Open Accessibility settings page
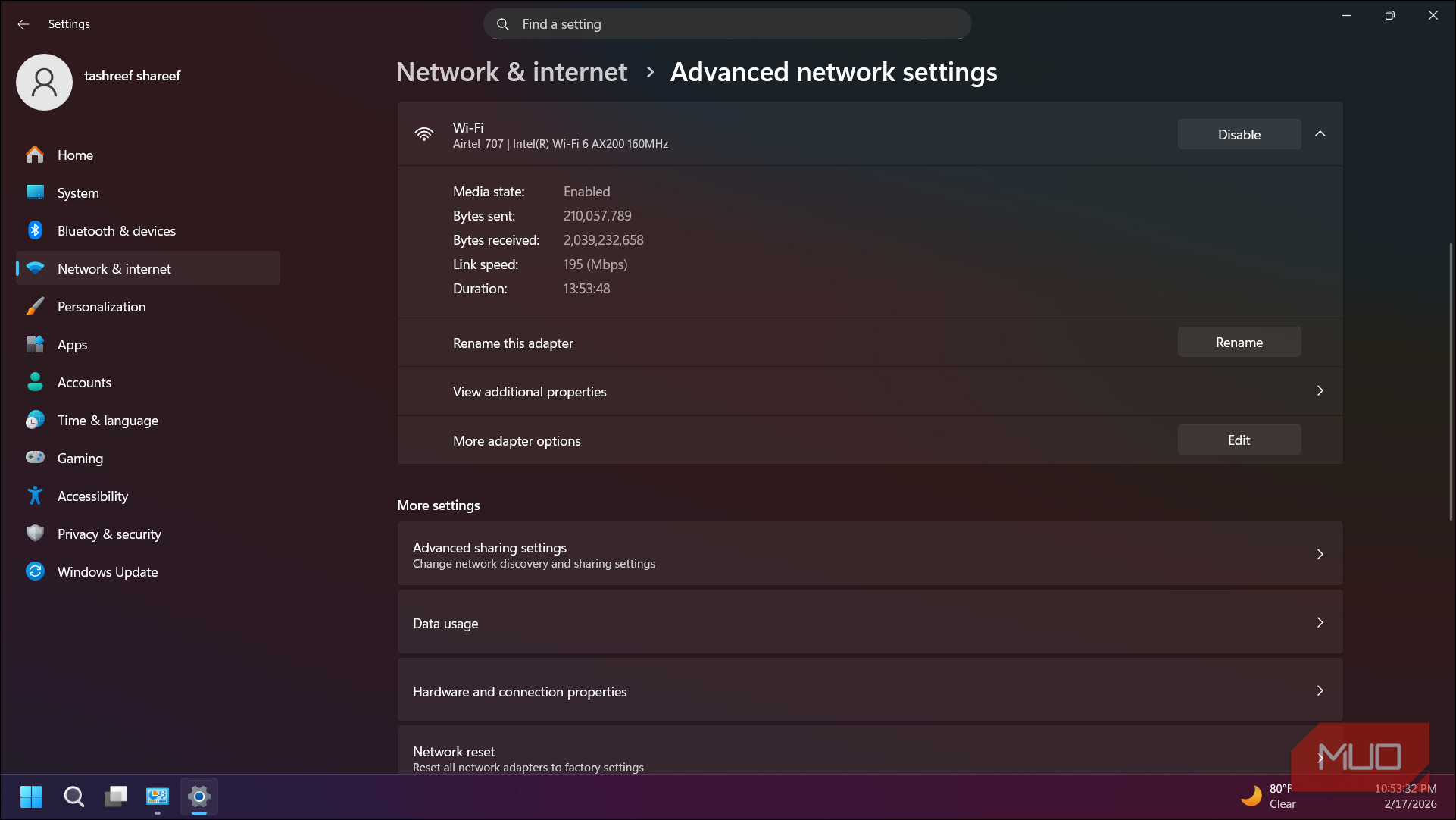The height and width of the screenshot is (820, 1456). click(148, 496)
